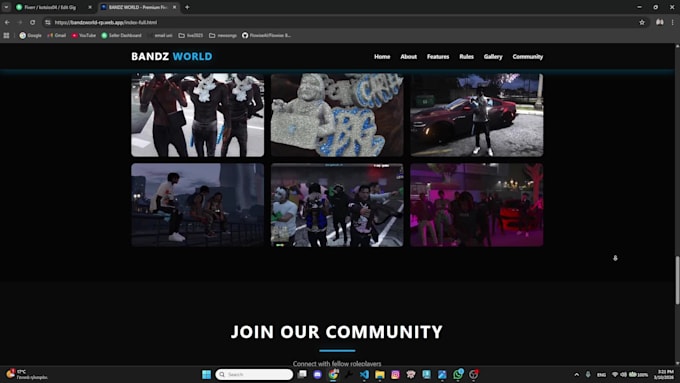This screenshot has height=383, width=680.
Task: Open the Seller Dashboard bookmark
Action: (121, 36)
